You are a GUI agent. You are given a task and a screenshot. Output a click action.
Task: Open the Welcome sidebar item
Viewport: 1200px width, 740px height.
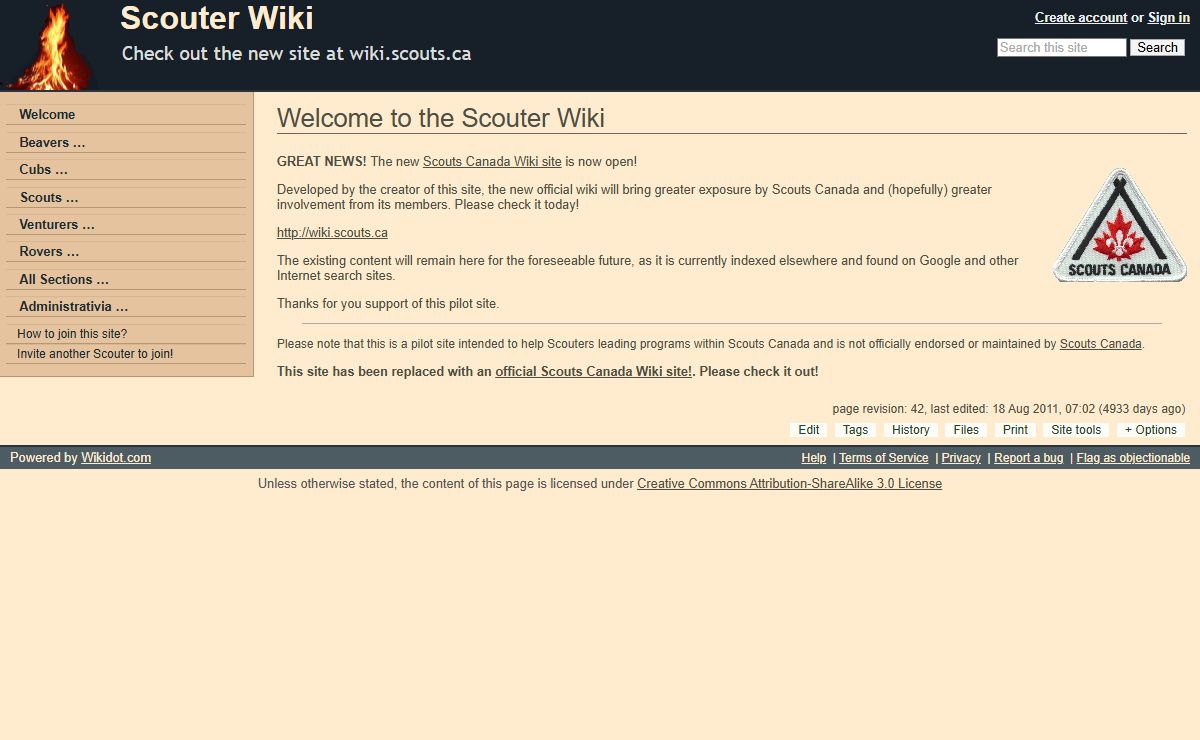click(126, 115)
